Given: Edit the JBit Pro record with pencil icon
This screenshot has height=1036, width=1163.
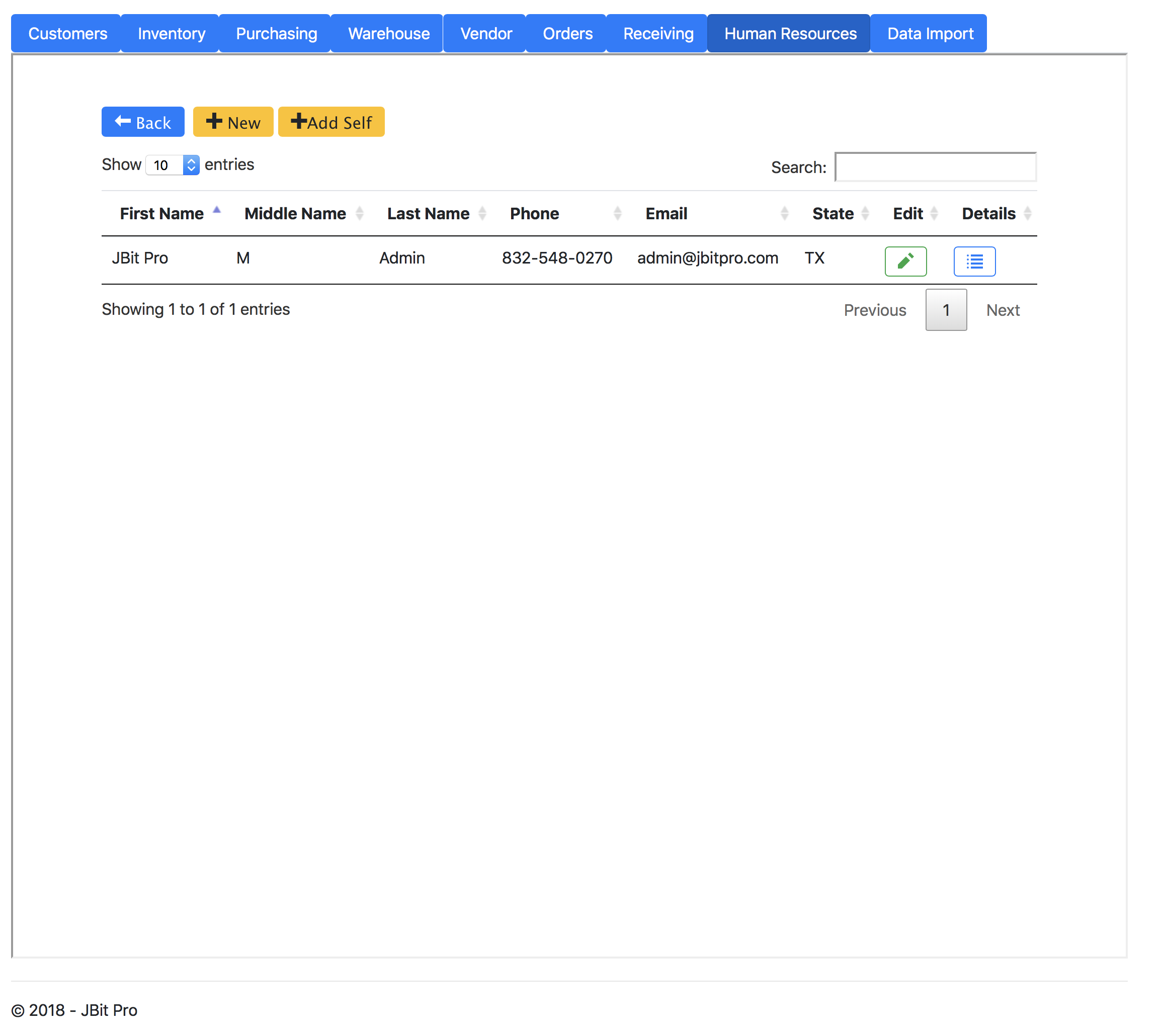Looking at the screenshot, I should click(905, 262).
